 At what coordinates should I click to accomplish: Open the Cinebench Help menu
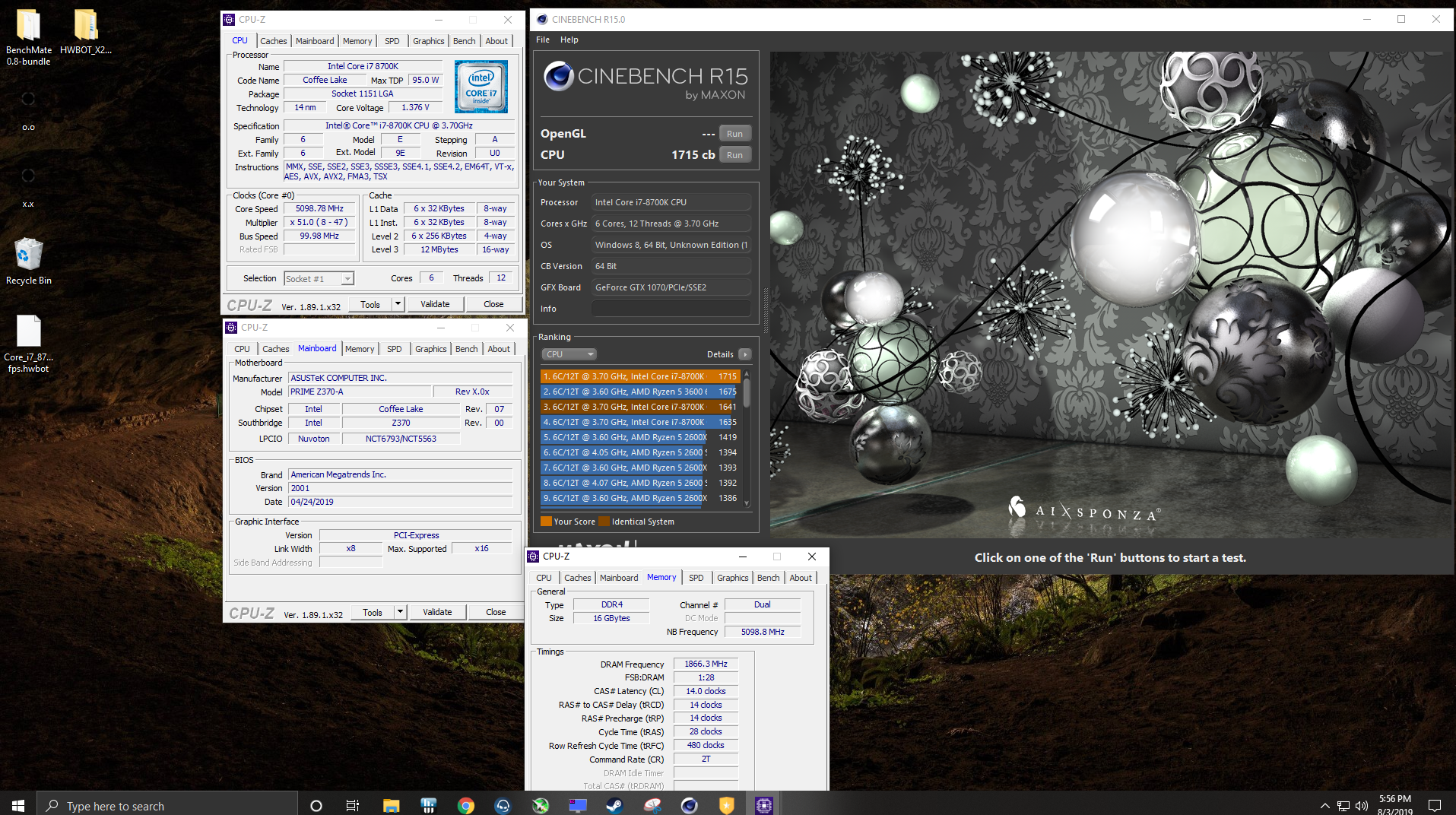(x=569, y=40)
